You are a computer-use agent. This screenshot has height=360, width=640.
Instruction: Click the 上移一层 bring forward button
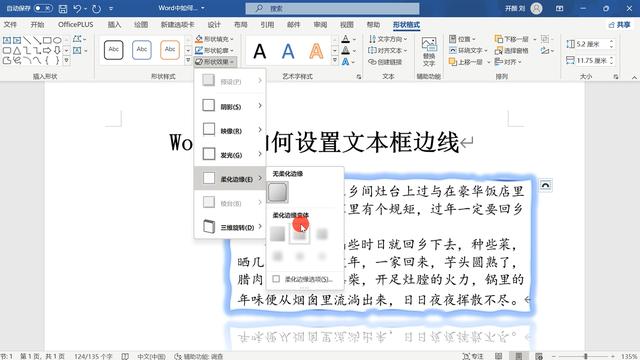tap(466, 62)
